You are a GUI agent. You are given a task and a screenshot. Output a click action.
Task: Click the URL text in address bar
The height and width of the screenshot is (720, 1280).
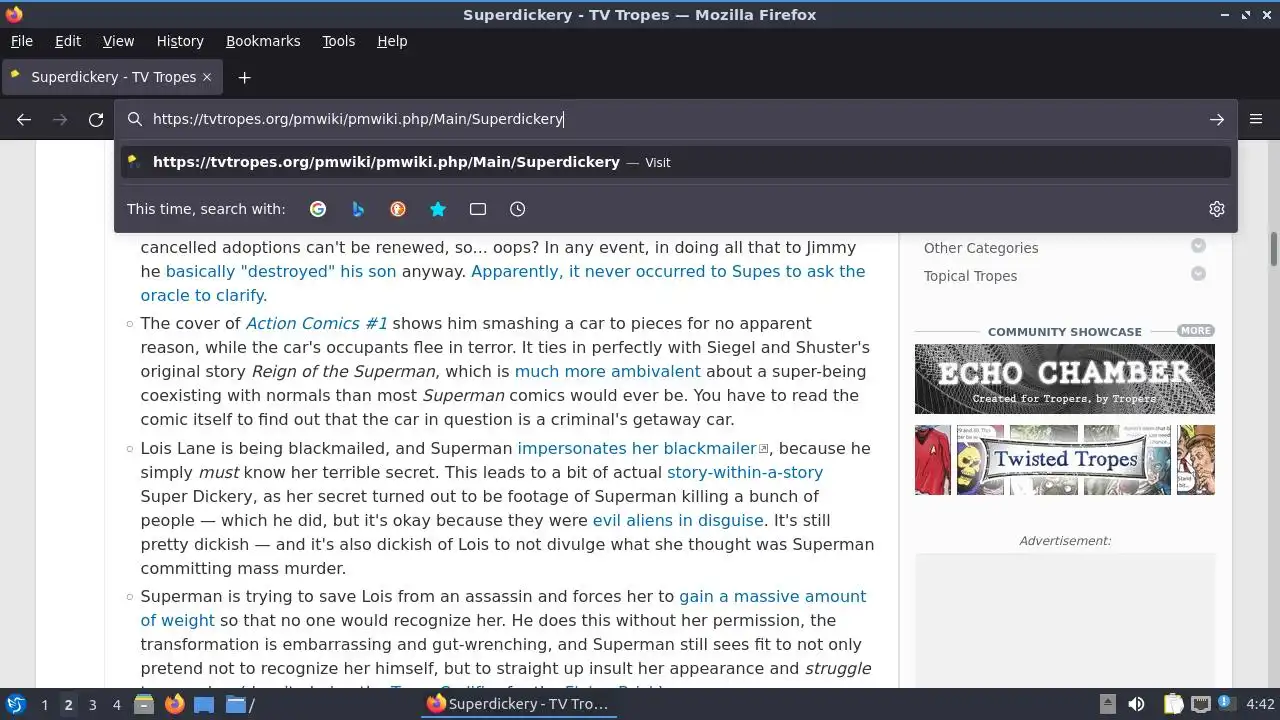click(358, 119)
